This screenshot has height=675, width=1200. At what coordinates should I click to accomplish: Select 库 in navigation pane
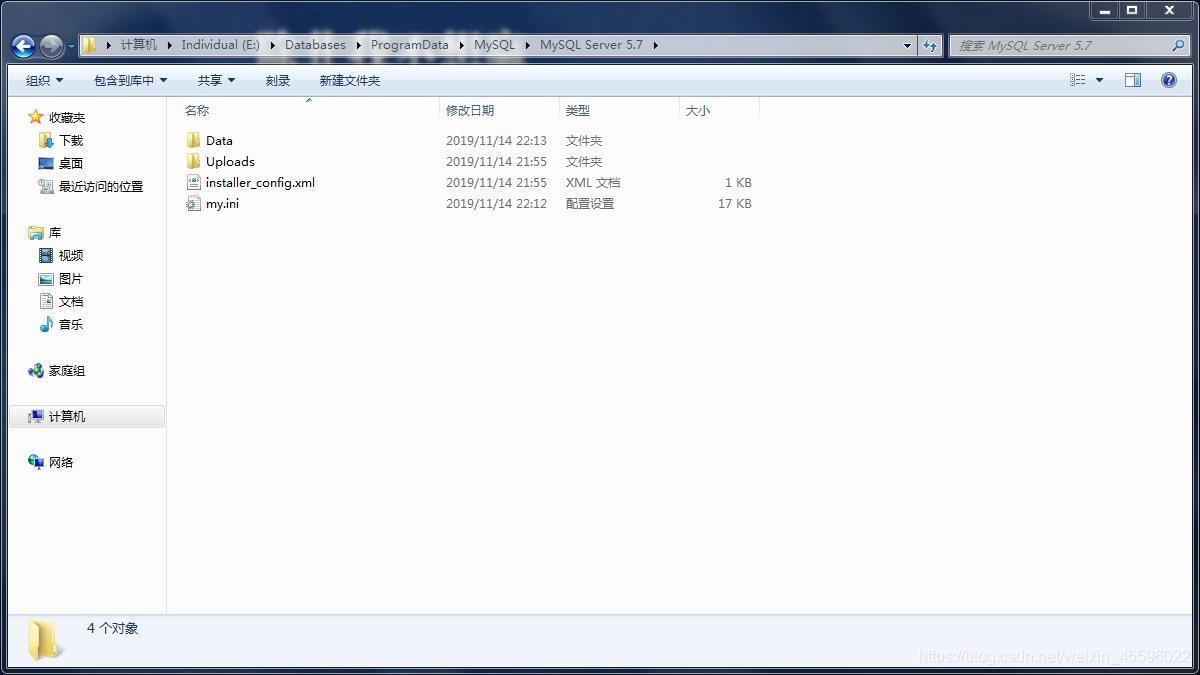click(55, 232)
